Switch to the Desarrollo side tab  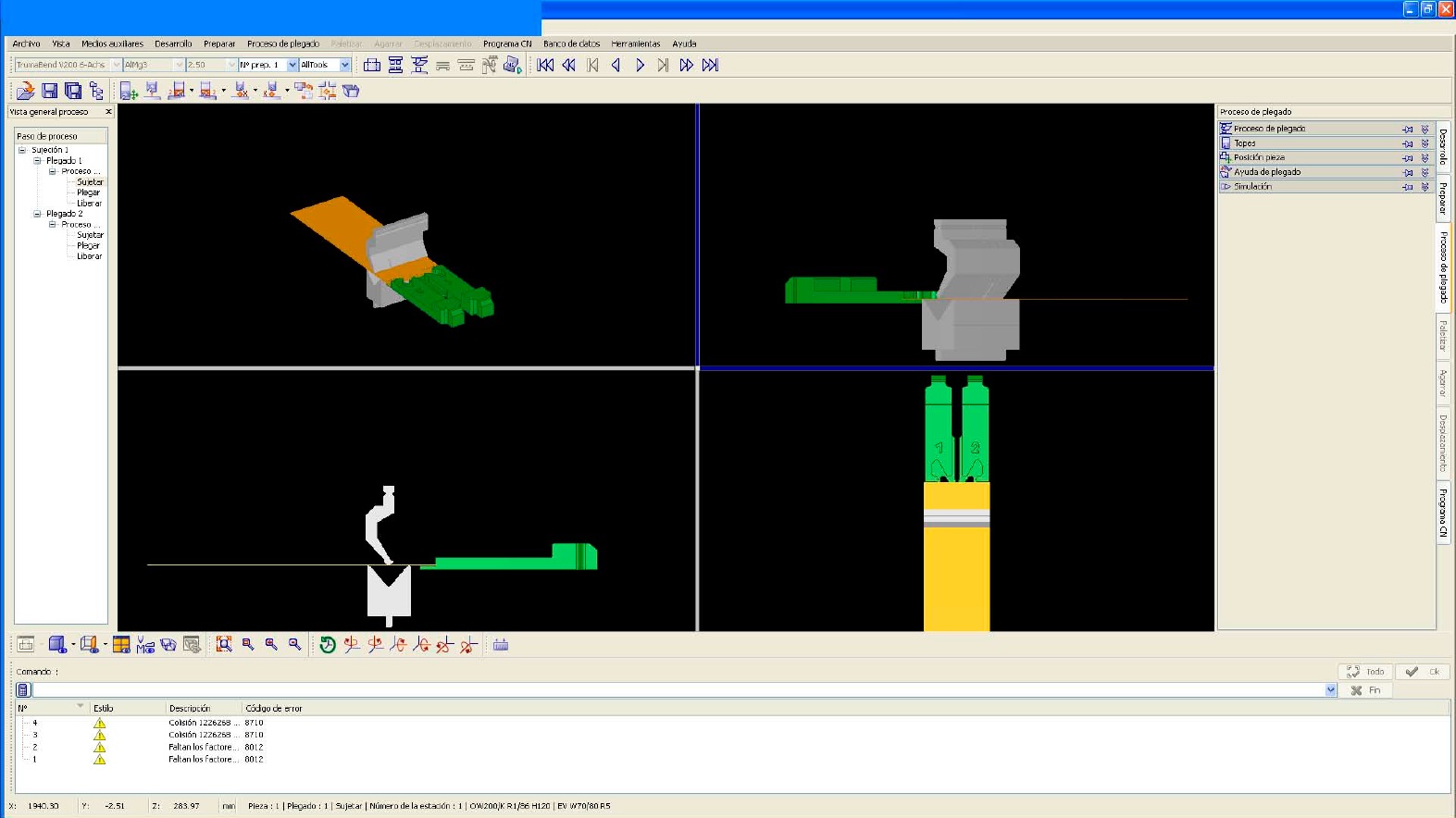pyautogui.click(x=1443, y=146)
